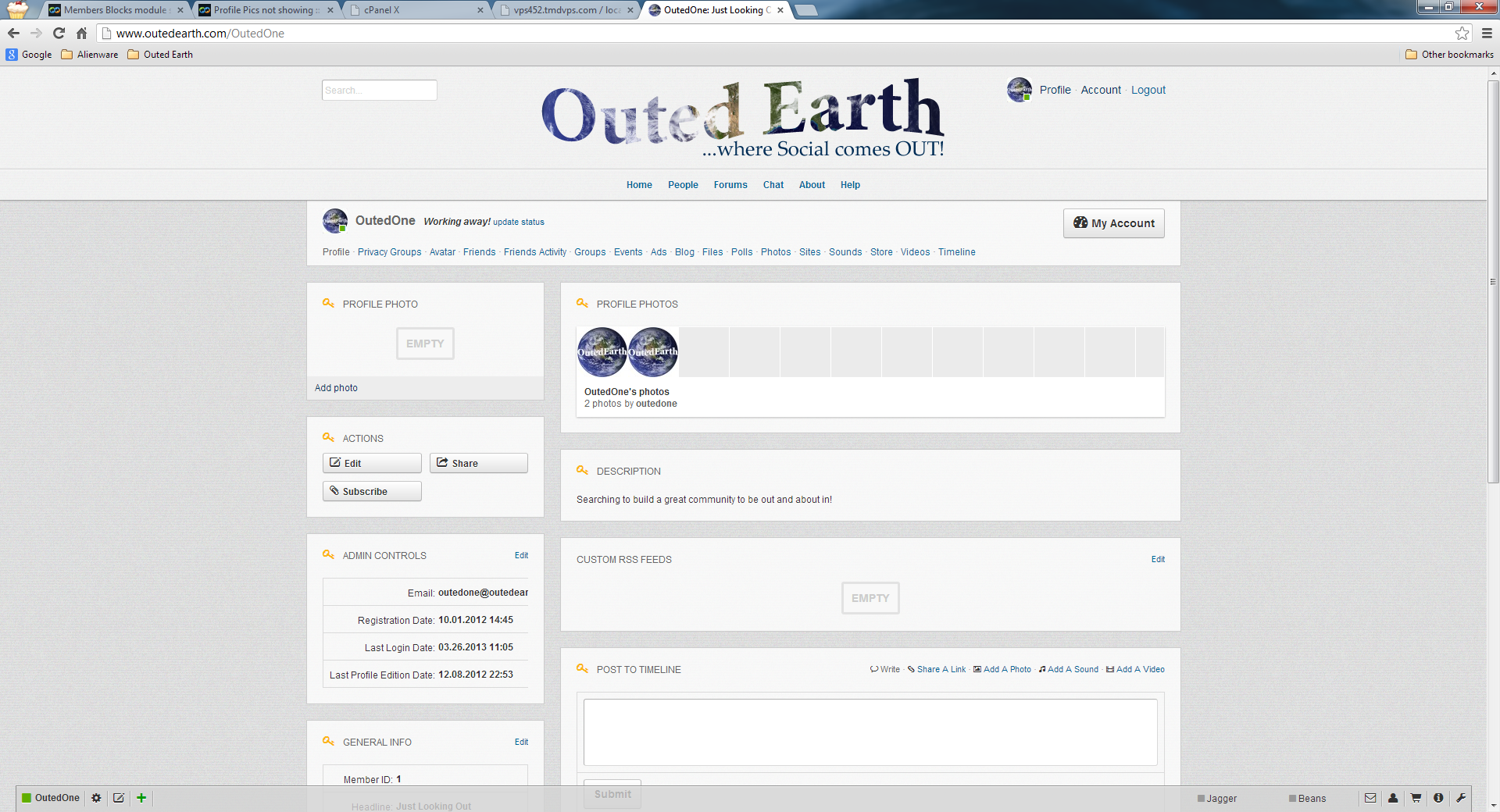Click the update status link

pos(518,223)
